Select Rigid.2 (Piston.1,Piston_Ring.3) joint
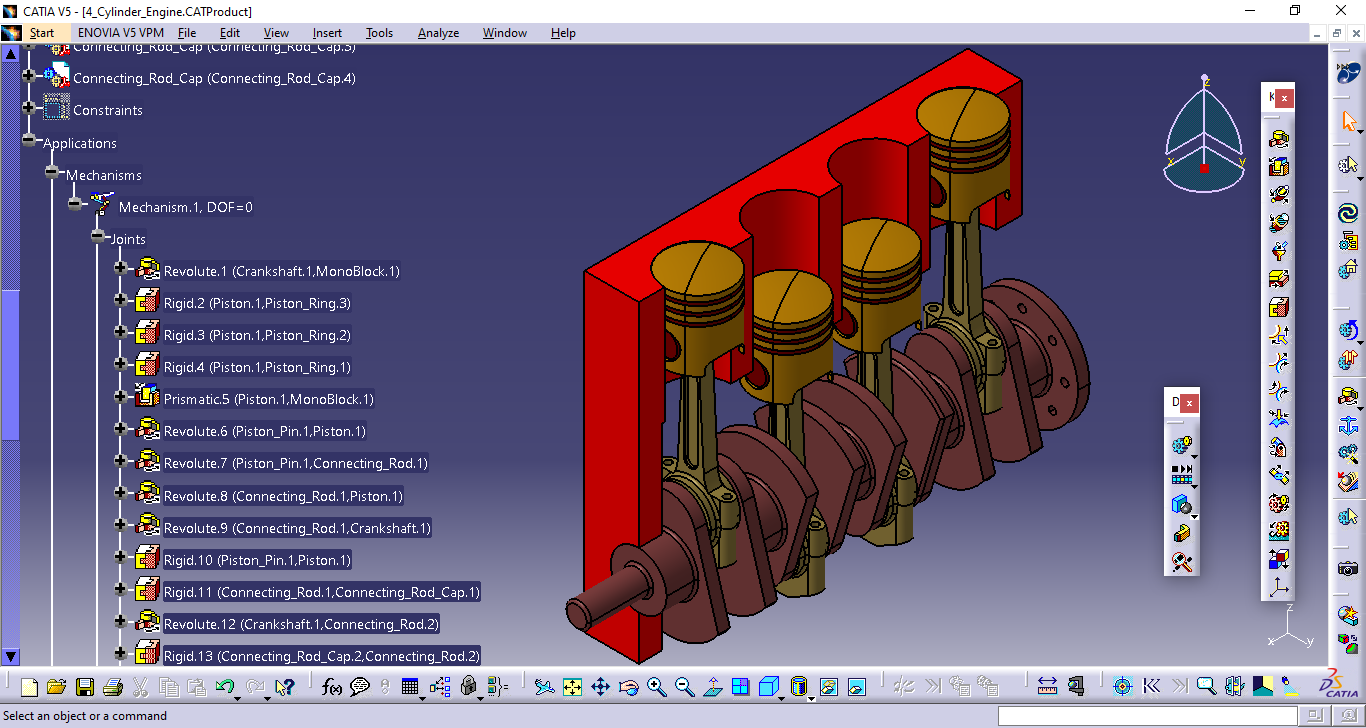The image size is (1366, 728). (257, 303)
